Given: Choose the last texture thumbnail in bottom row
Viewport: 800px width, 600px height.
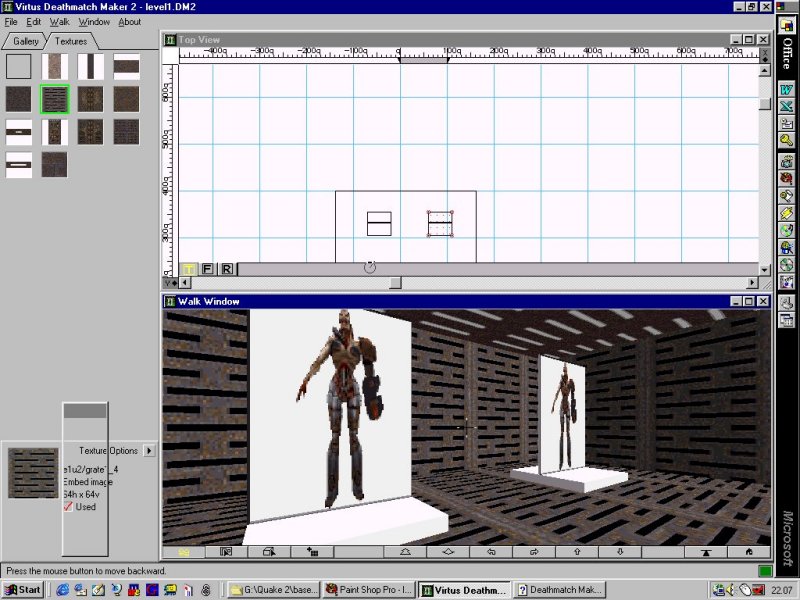Looking at the screenshot, I should click(x=54, y=165).
